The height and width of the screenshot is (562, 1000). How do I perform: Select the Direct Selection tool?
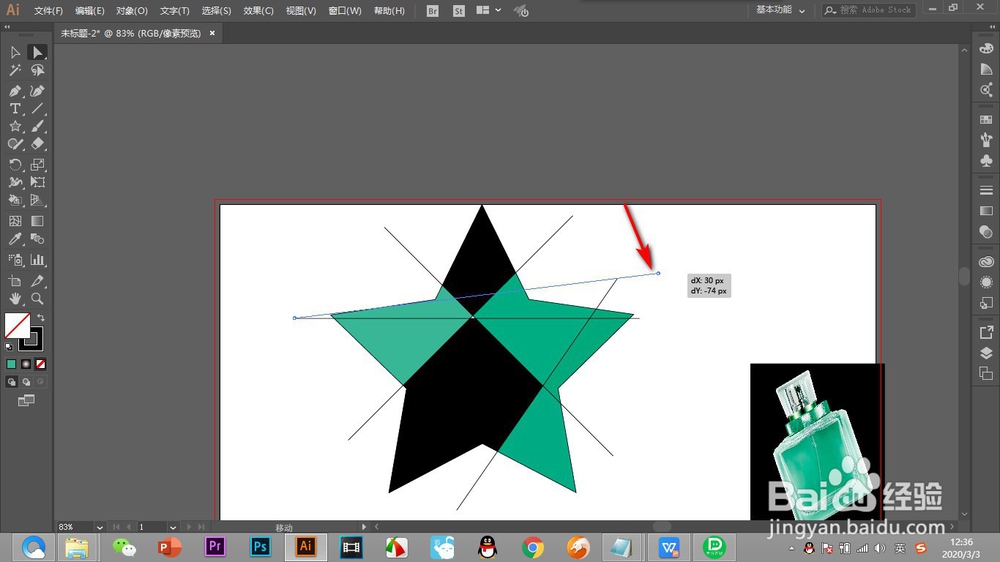(38, 52)
